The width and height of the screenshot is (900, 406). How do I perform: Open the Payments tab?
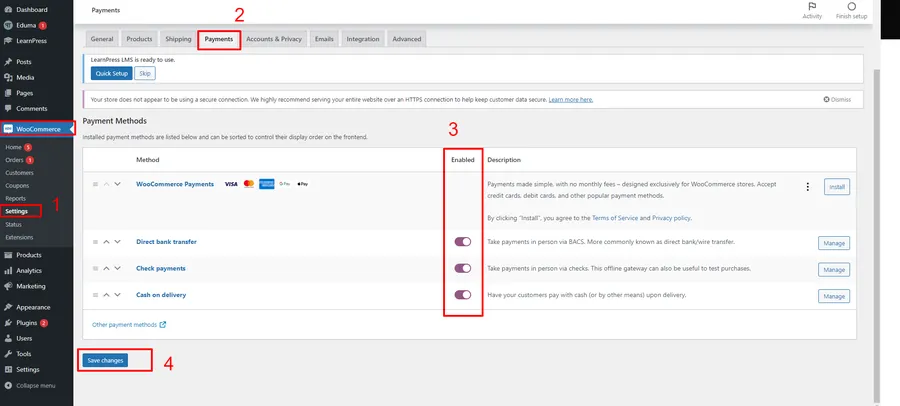coord(219,39)
